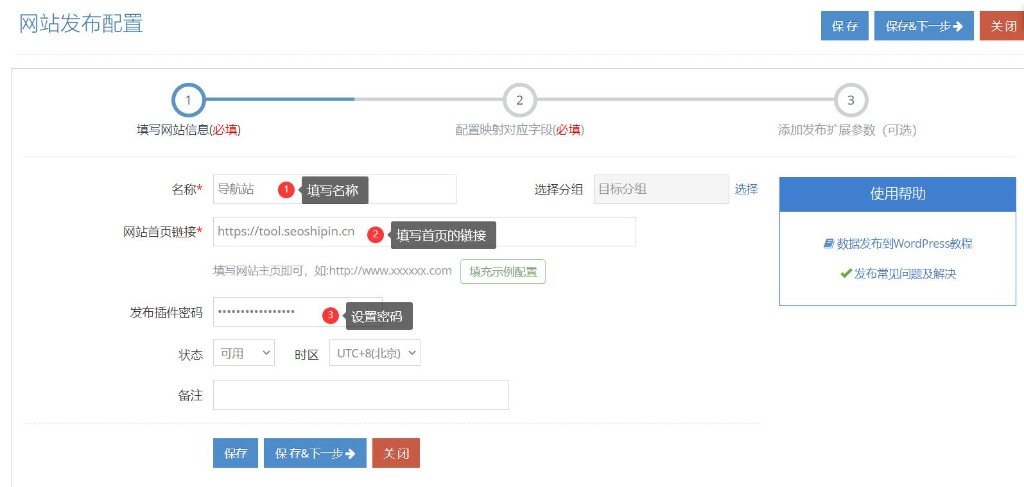Click the 选择分组 target group field
This screenshot has height=487, width=1024.
pos(660,189)
